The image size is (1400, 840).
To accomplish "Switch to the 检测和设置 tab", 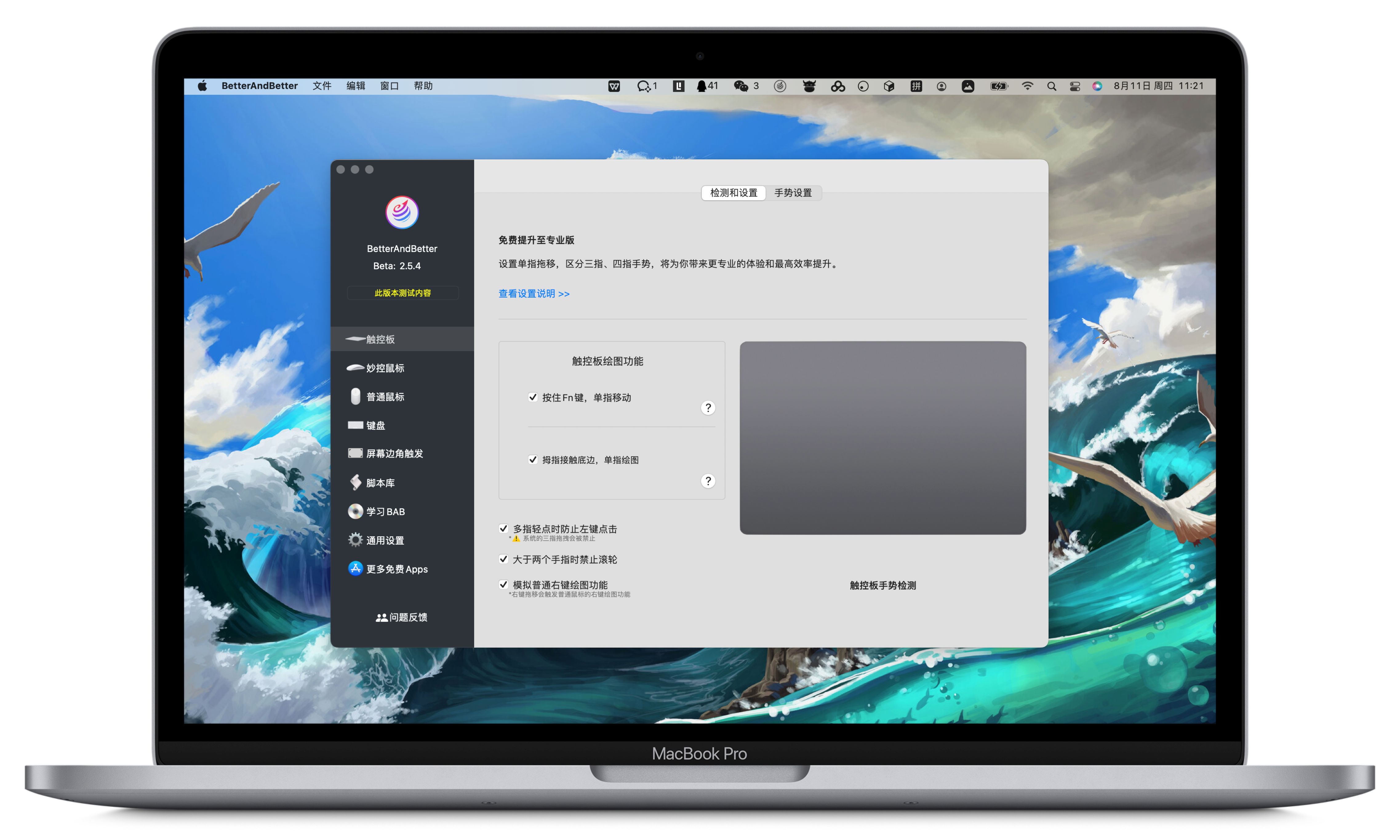I will click(734, 193).
